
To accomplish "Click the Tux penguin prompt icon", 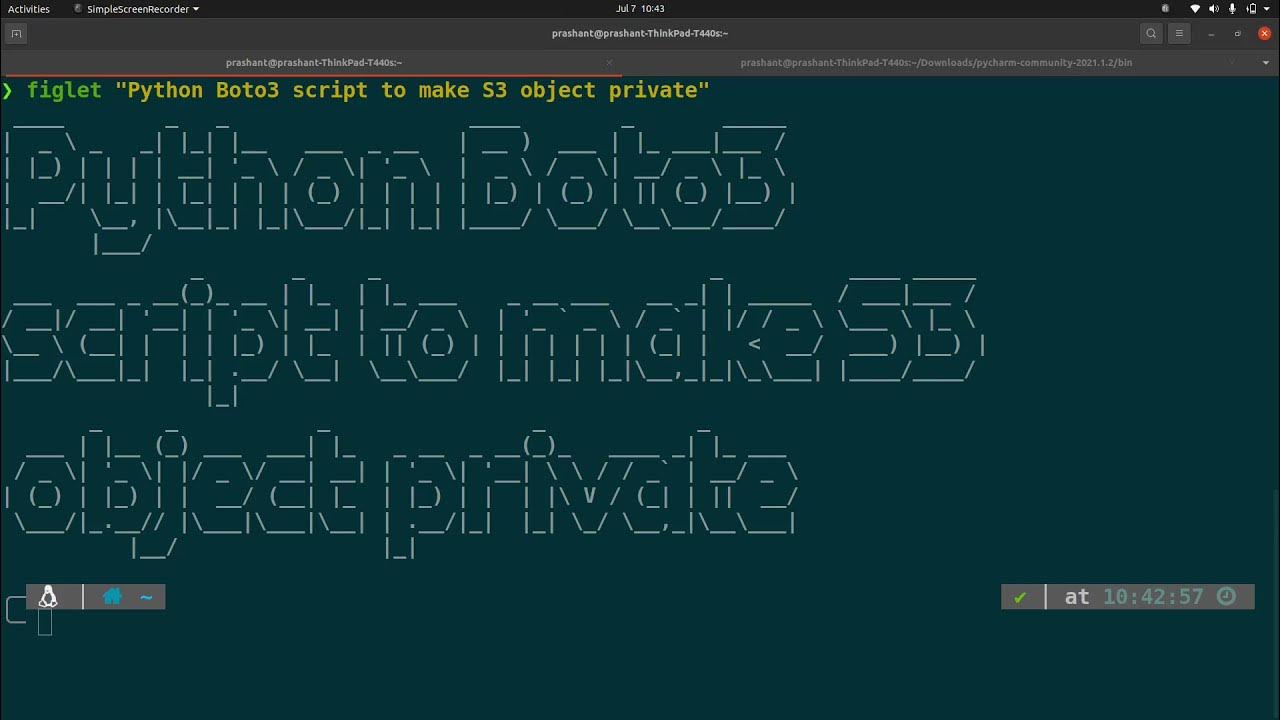I will coord(47,597).
